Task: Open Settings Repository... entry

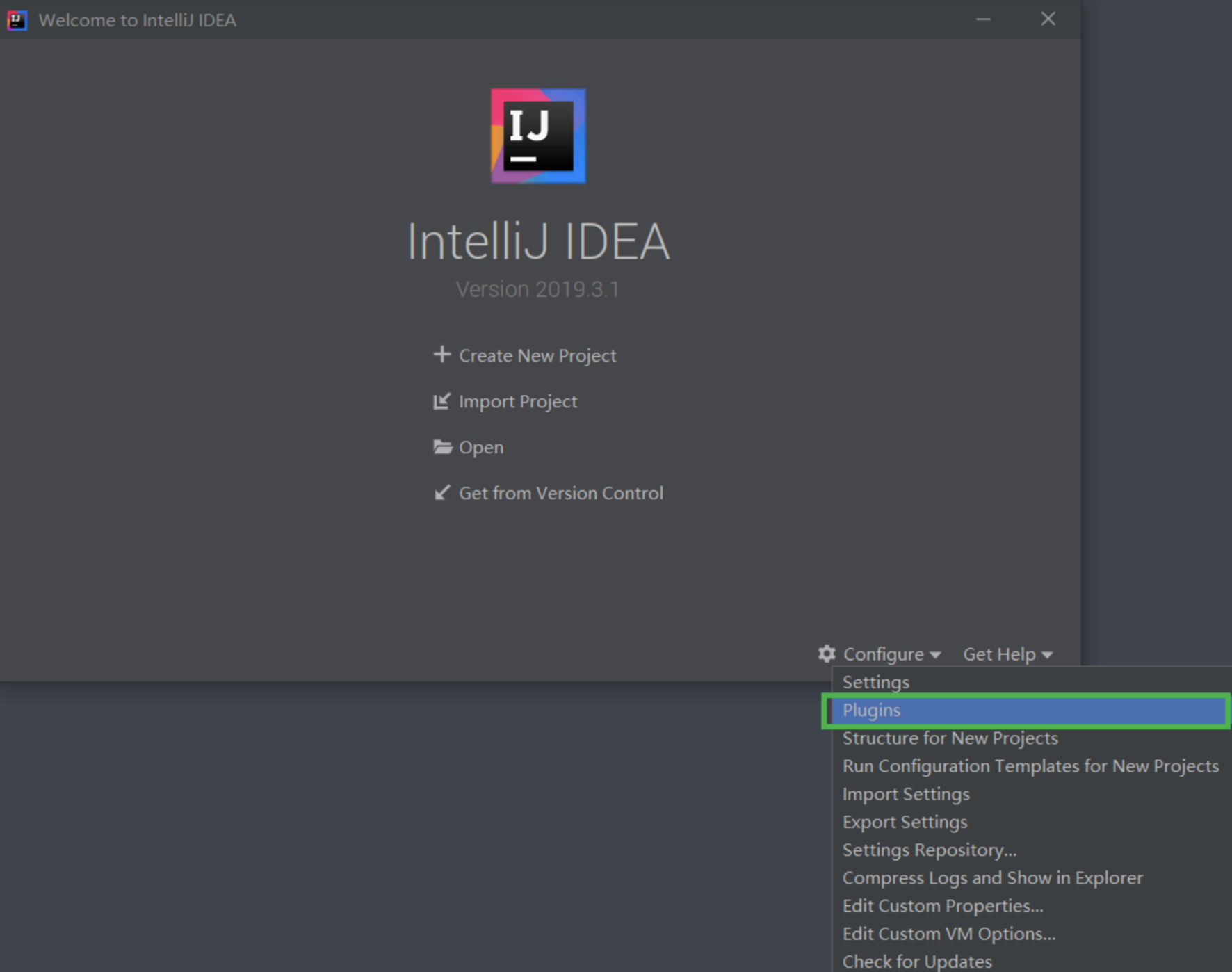Action: click(x=1032, y=850)
